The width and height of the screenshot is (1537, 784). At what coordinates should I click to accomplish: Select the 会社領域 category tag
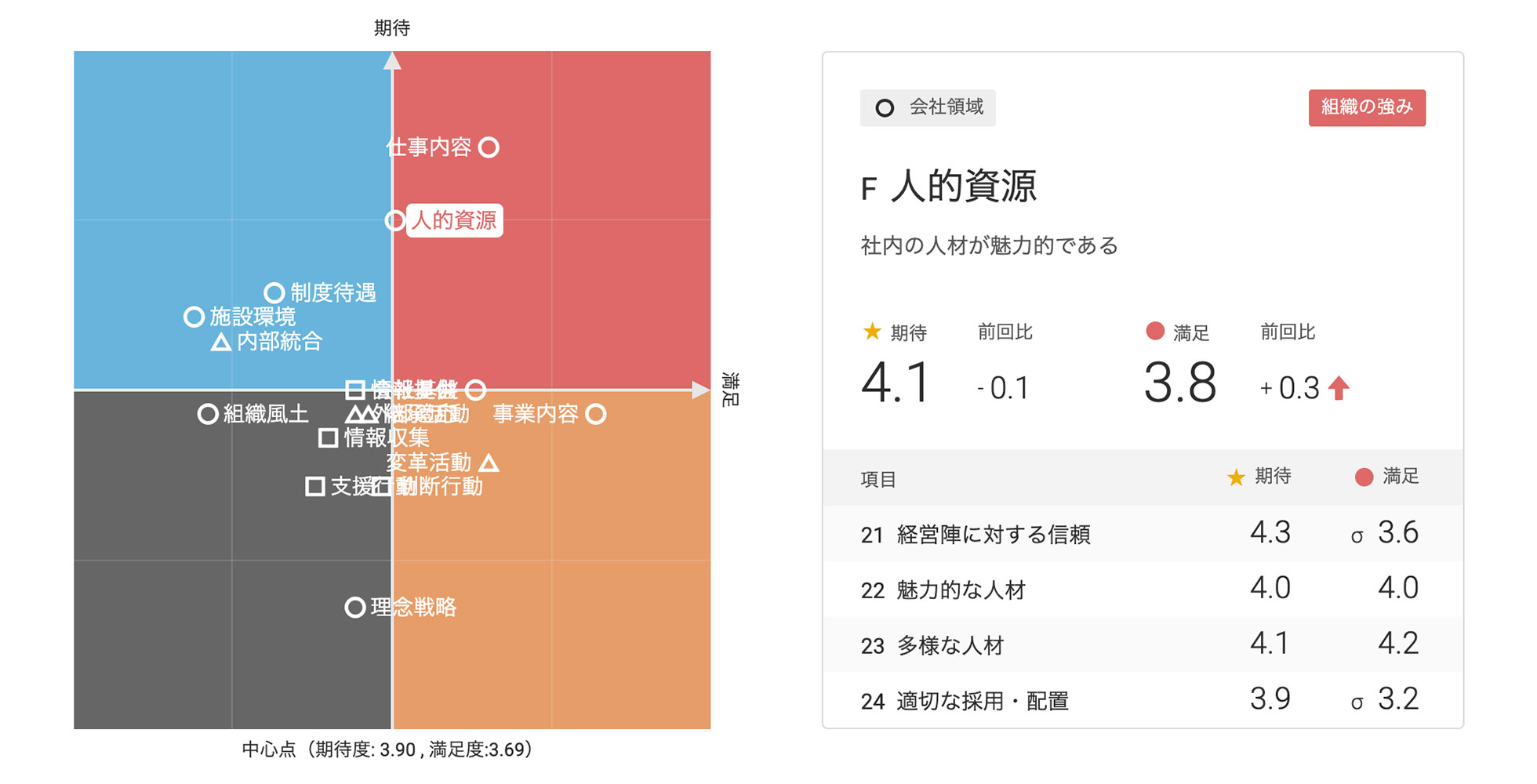coord(928,107)
